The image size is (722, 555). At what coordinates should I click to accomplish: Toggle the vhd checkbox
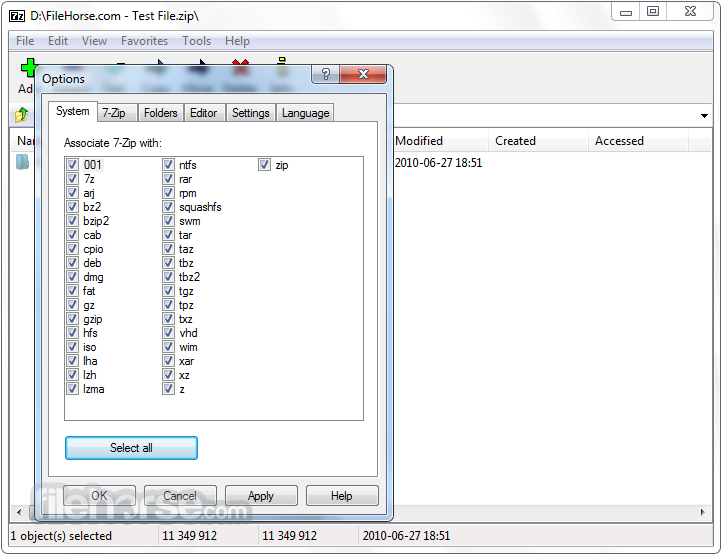coord(169,333)
